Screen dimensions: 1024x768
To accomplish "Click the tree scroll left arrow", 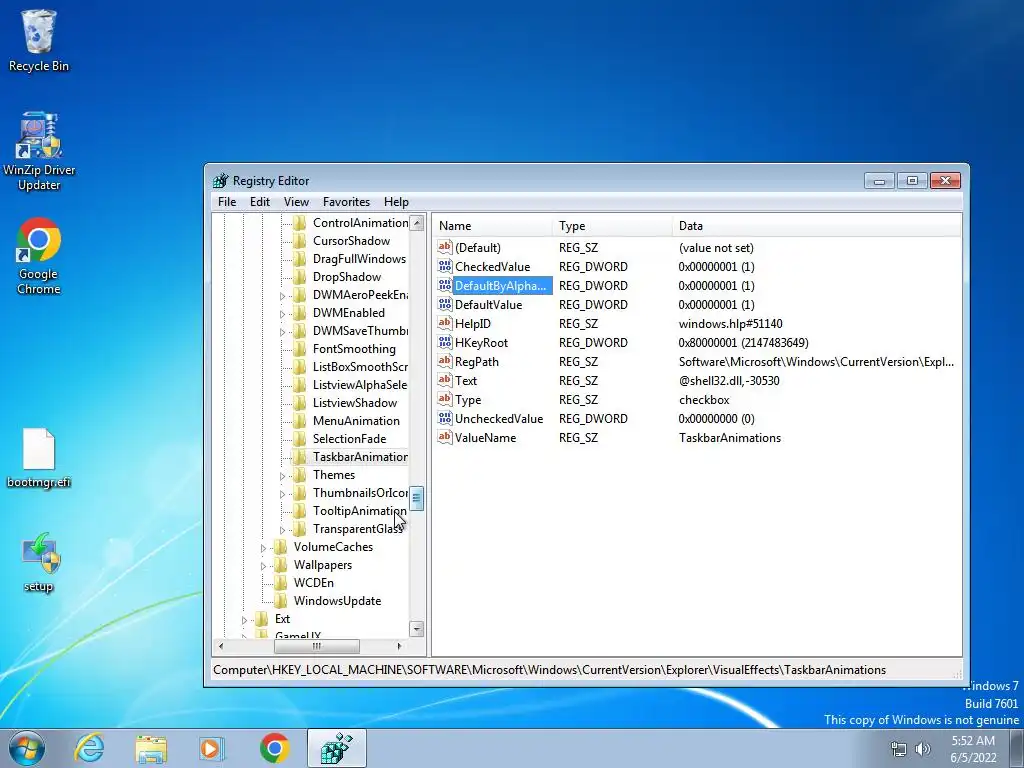I will 221,646.
